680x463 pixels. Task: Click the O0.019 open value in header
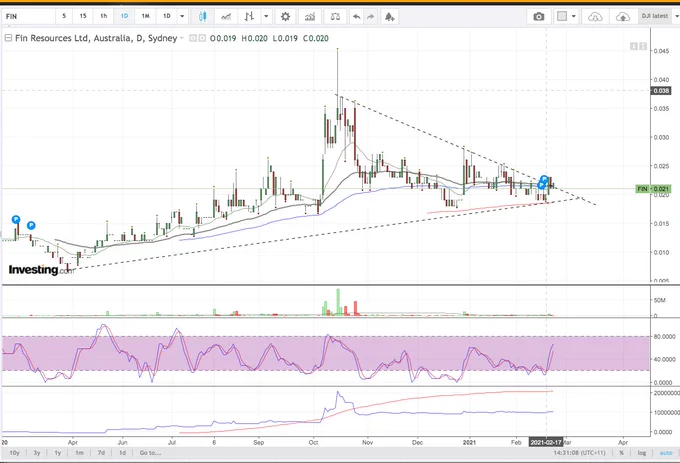223,38
